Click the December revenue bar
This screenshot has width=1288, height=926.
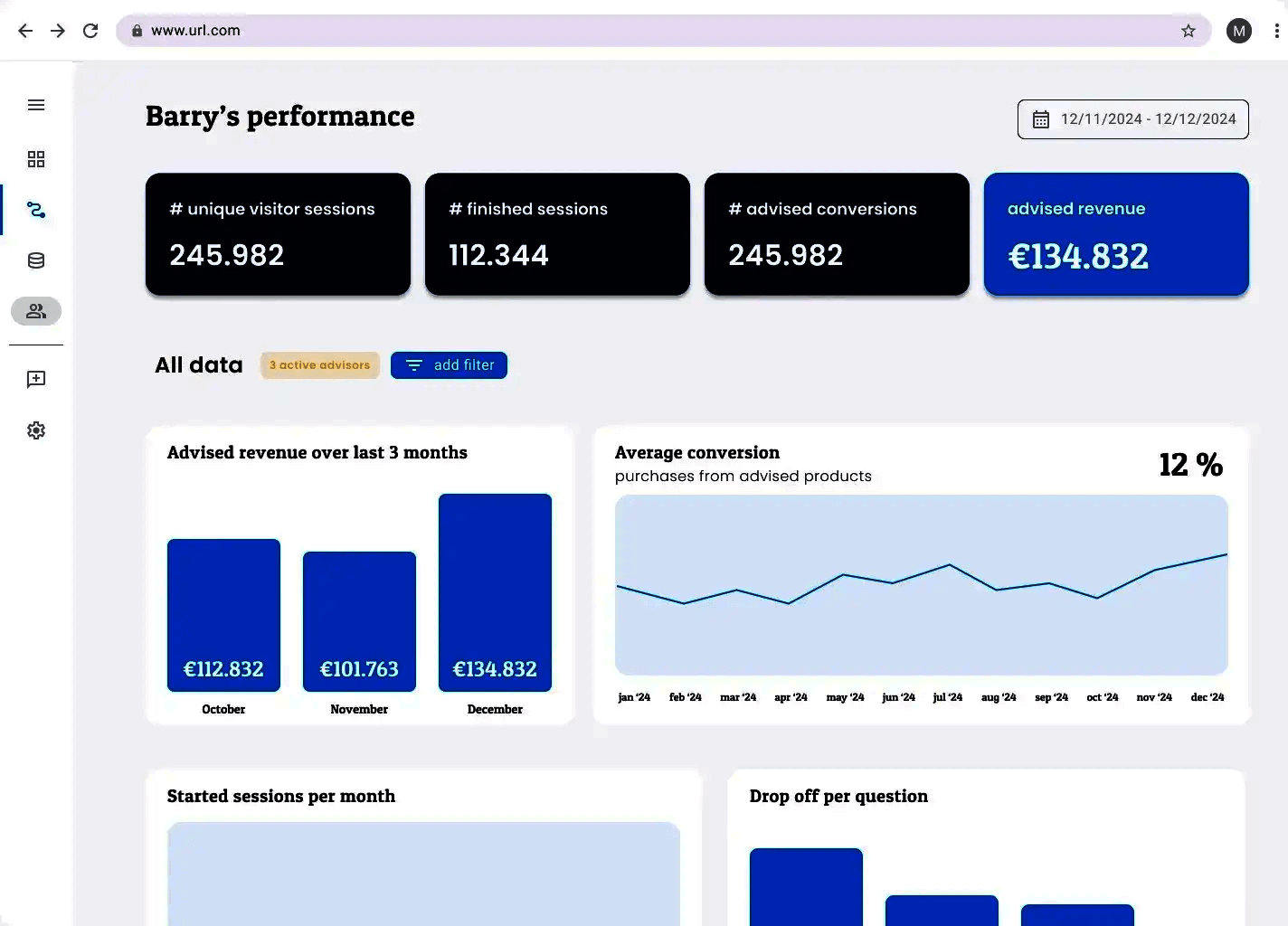point(495,592)
